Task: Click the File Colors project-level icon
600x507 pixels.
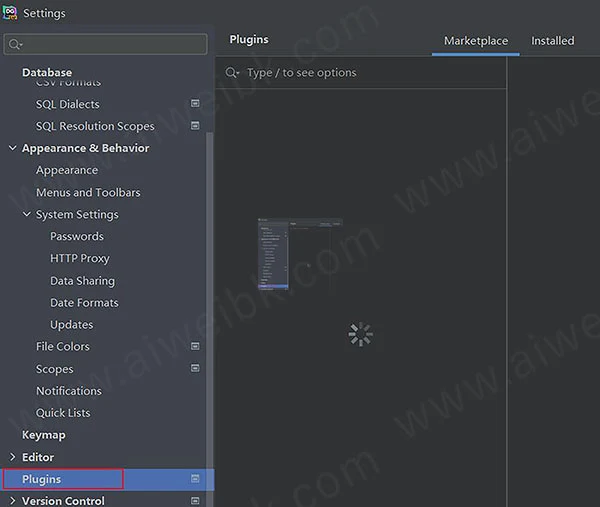Action: tap(195, 347)
